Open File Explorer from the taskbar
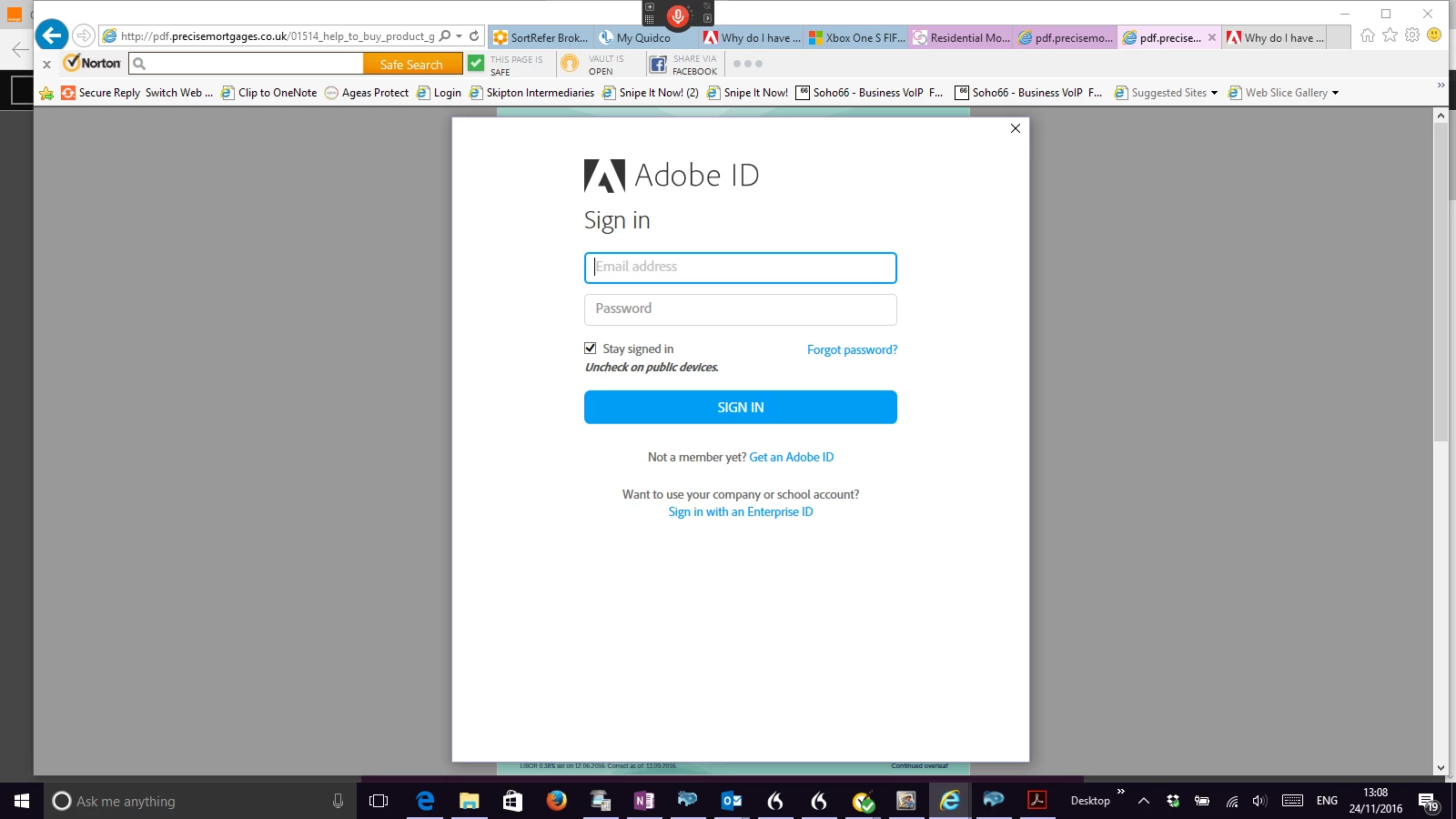This screenshot has width=1456, height=819. click(469, 801)
